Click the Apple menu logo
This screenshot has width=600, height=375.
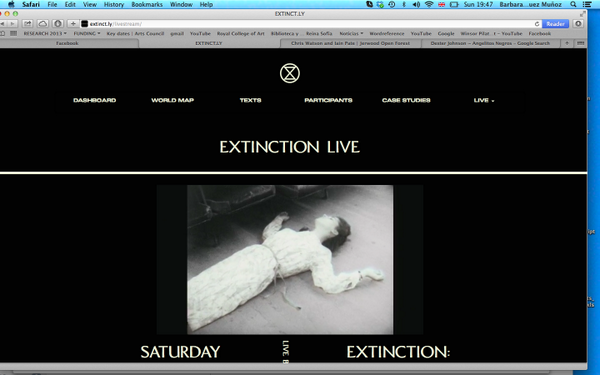[x=11, y=4]
